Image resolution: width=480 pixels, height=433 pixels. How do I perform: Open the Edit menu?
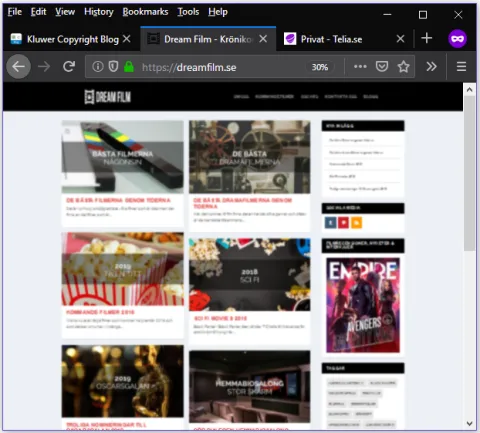(x=38, y=12)
